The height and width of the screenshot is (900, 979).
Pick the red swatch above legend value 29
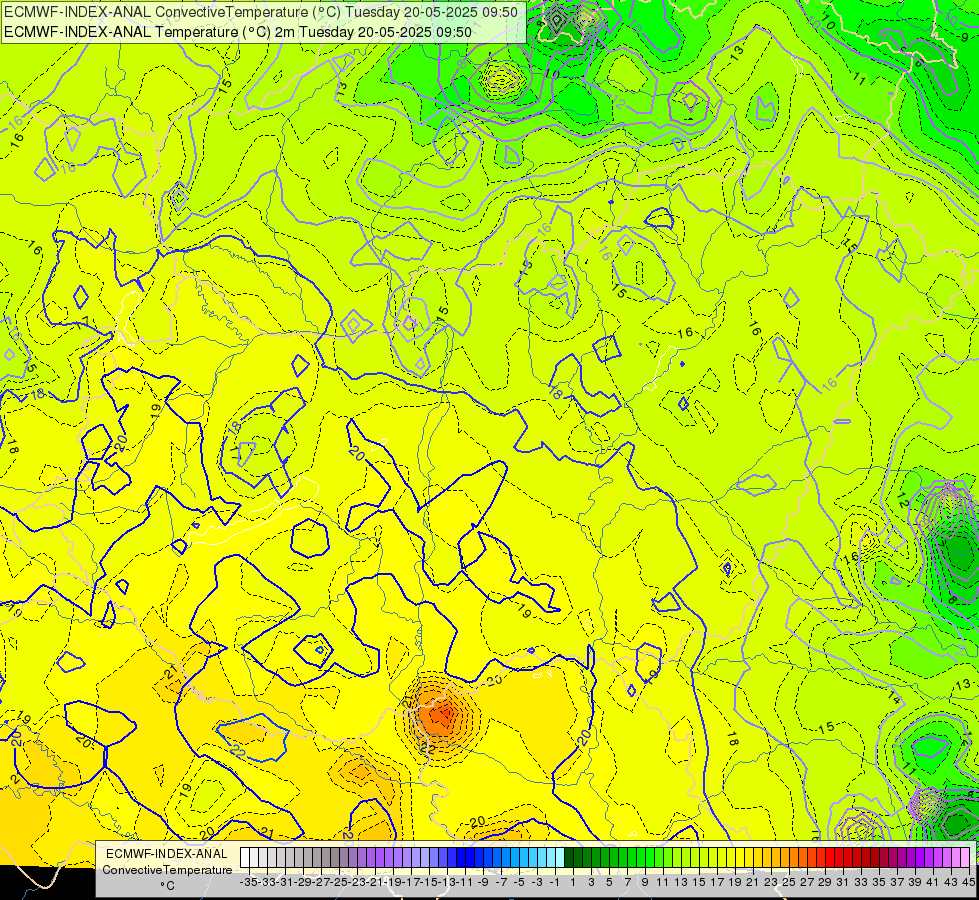click(821, 858)
